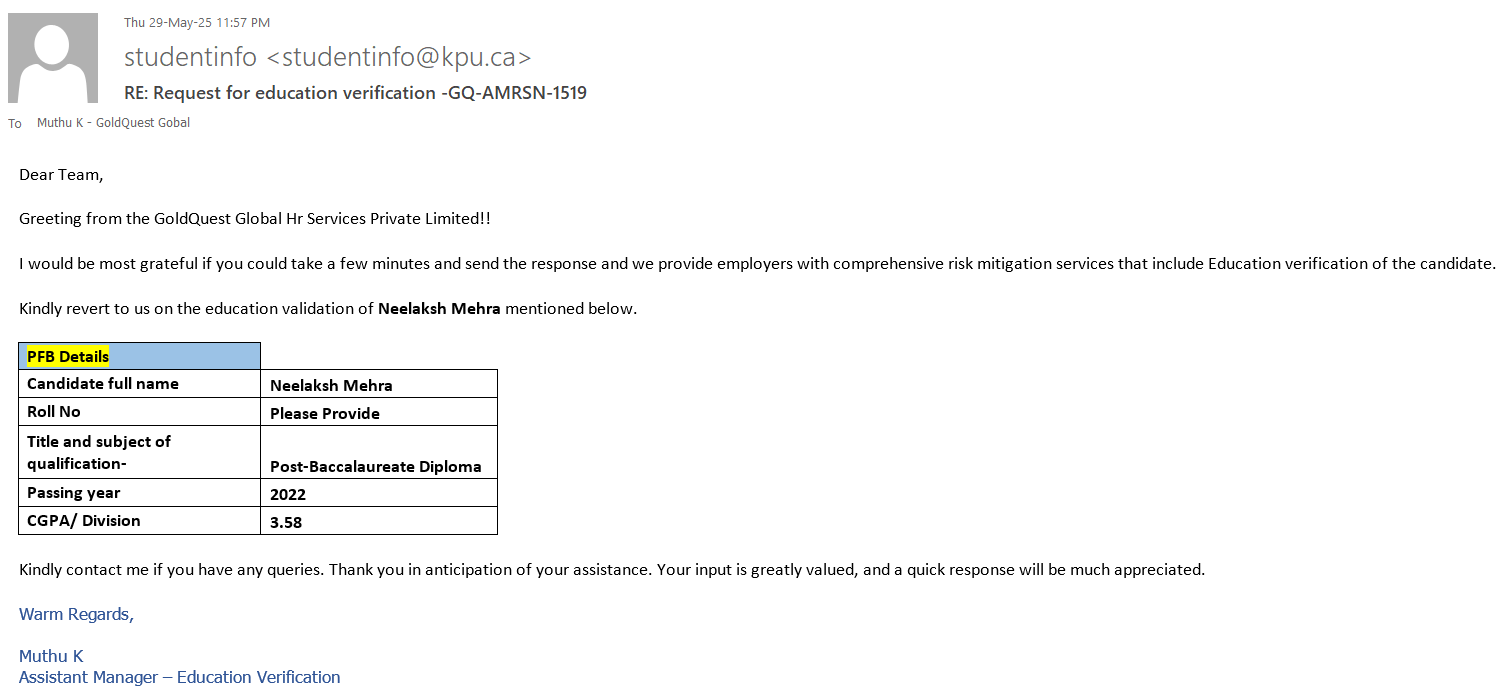The image size is (1498, 691).
Task: Click the email timestamp Thu 29-May-25
Action: click(197, 22)
